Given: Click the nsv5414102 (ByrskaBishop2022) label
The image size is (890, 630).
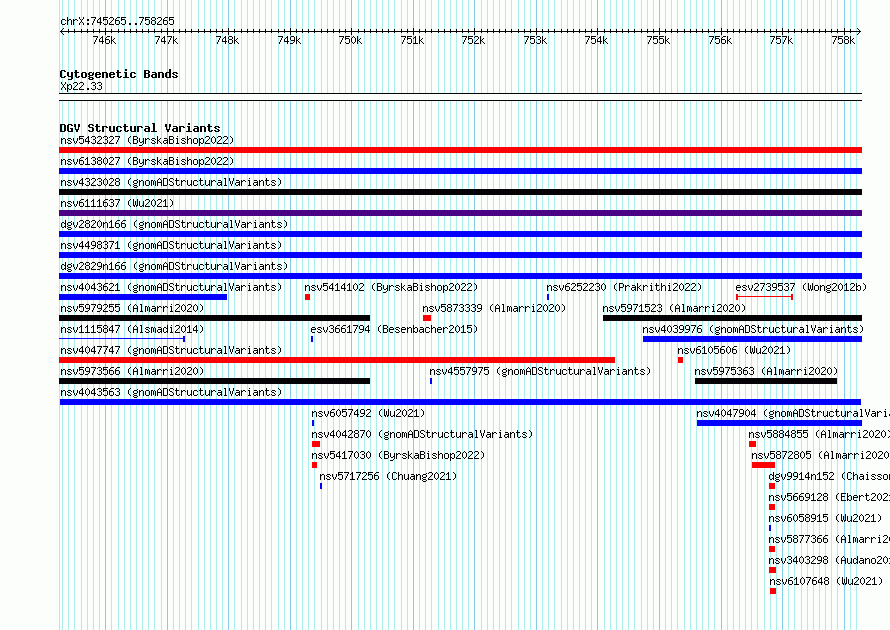Looking at the screenshot, I should tap(391, 287).
